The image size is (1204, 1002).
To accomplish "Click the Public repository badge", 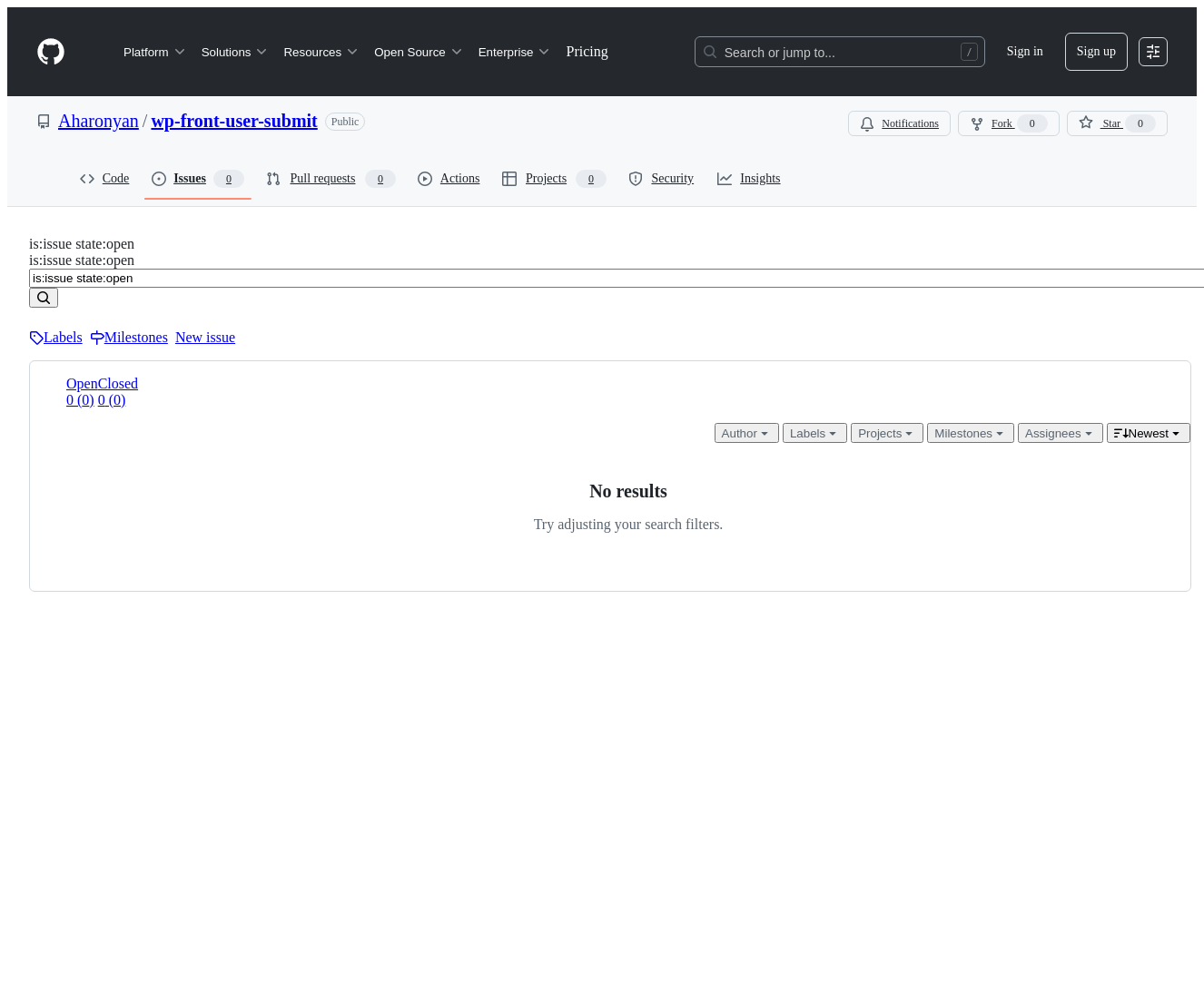I will (345, 122).
